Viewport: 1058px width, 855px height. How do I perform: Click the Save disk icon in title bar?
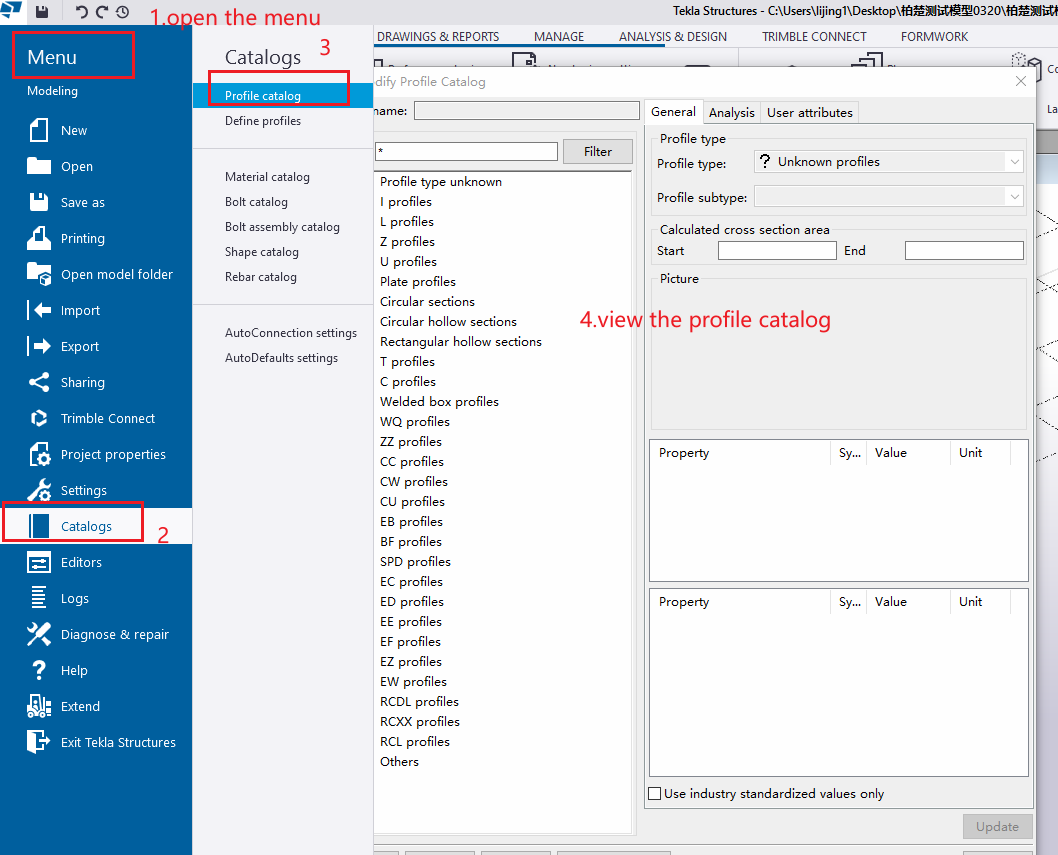click(42, 11)
